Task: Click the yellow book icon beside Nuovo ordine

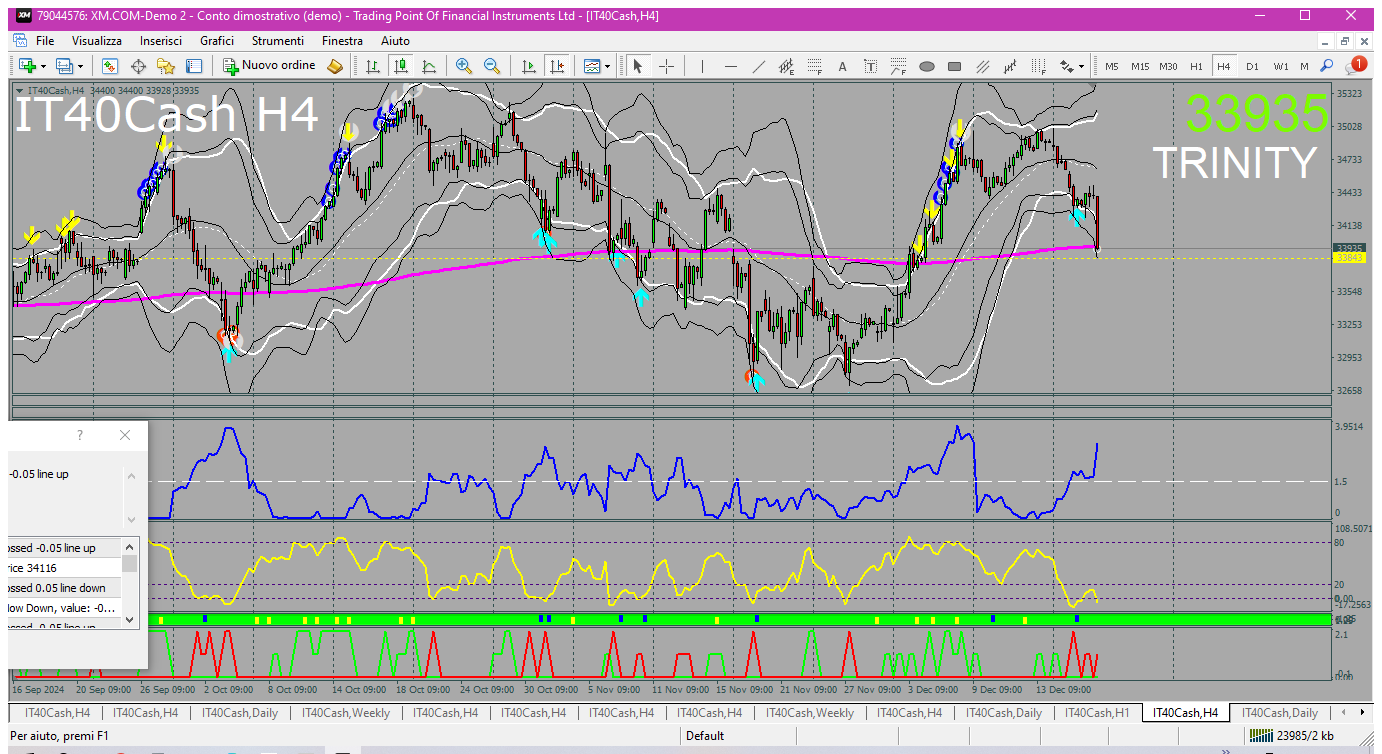Action: click(x=335, y=66)
